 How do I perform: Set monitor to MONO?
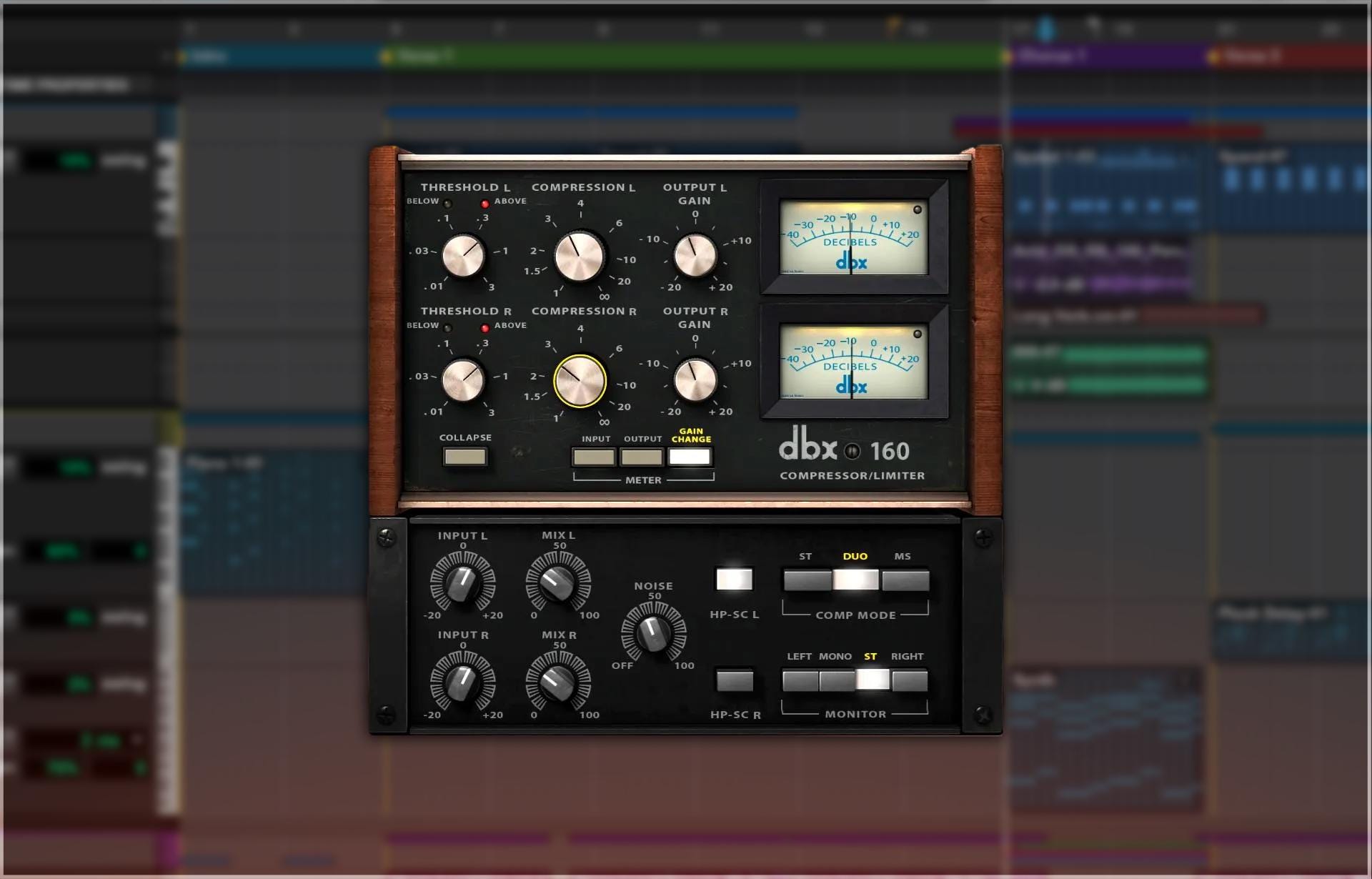pos(837,680)
